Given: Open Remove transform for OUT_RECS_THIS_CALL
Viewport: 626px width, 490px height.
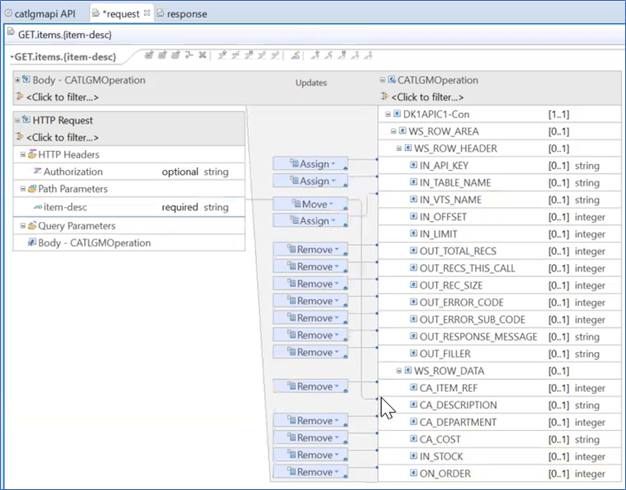Looking at the screenshot, I should click(x=310, y=267).
